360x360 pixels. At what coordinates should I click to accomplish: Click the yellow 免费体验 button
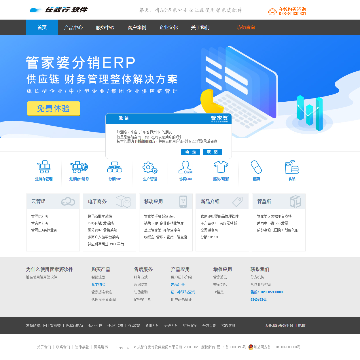(x=53, y=108)
